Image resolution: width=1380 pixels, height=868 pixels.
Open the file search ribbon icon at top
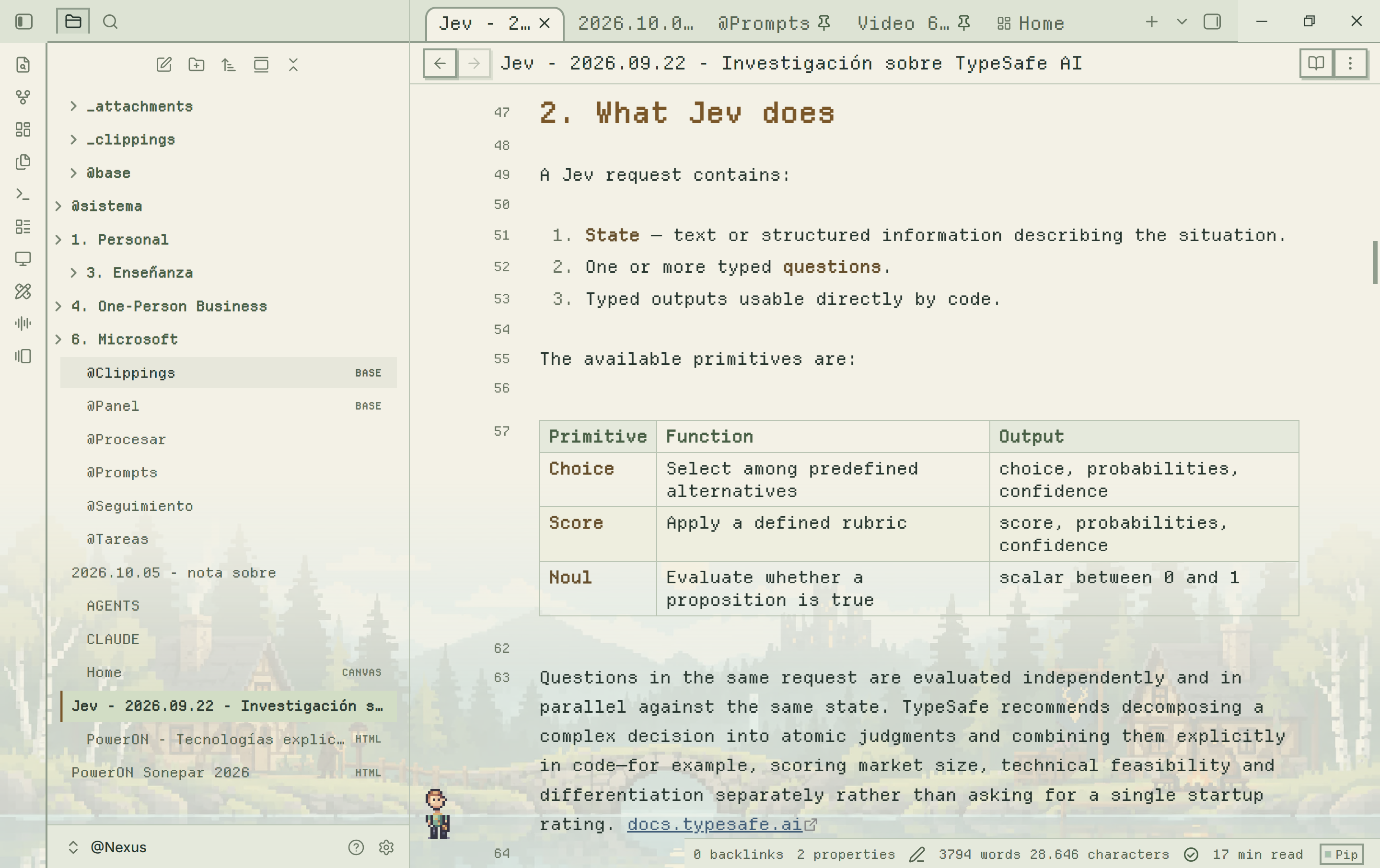point(23,65)
